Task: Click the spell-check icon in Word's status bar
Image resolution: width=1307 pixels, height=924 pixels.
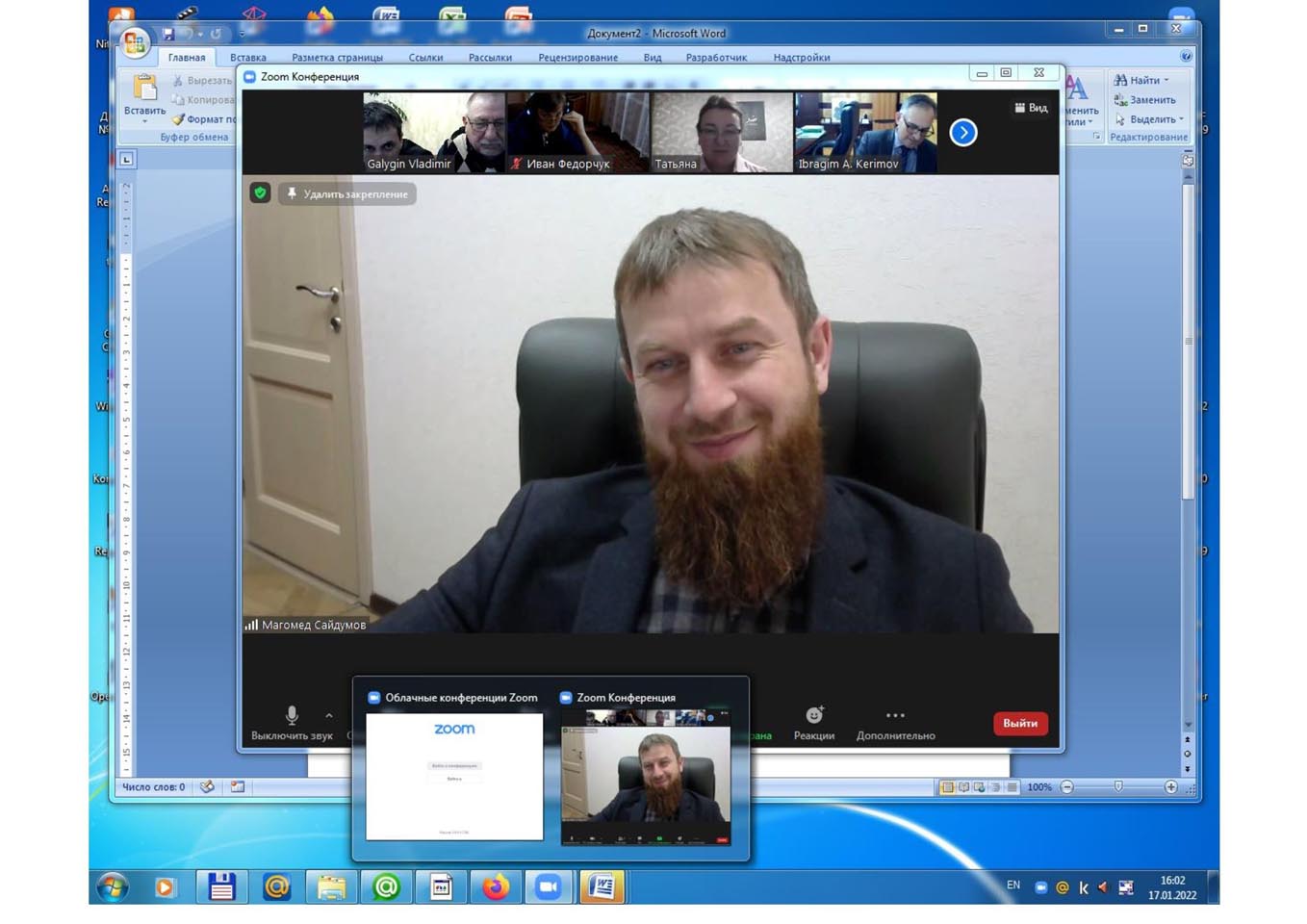Action: (207, 786)
